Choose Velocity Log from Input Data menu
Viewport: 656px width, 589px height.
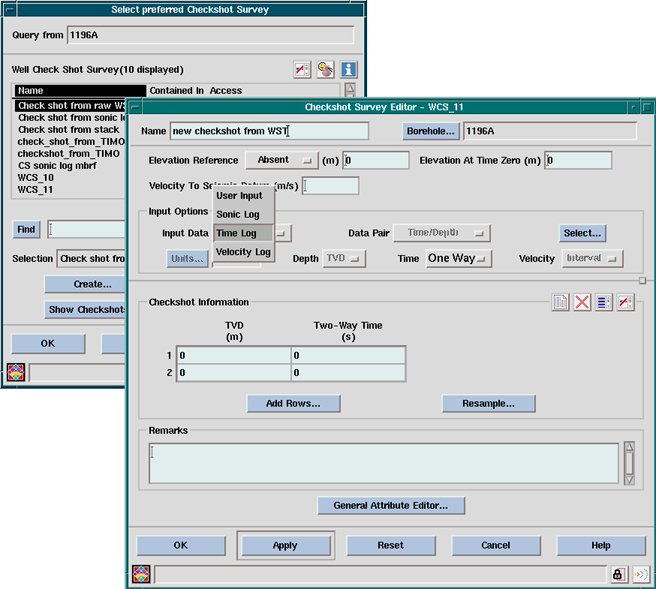[x=243, y=252]
